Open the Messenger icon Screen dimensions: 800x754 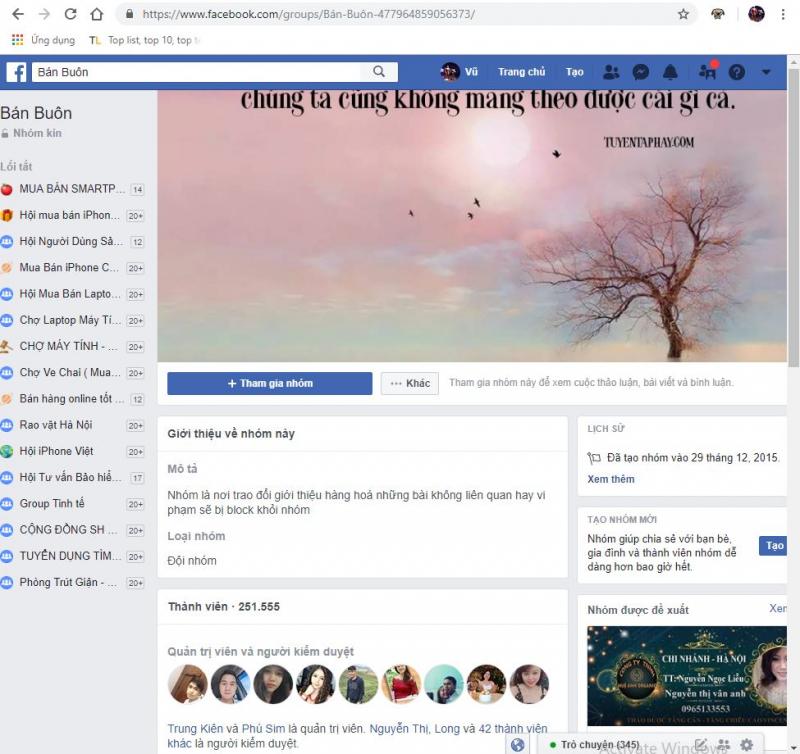point(641,72)
